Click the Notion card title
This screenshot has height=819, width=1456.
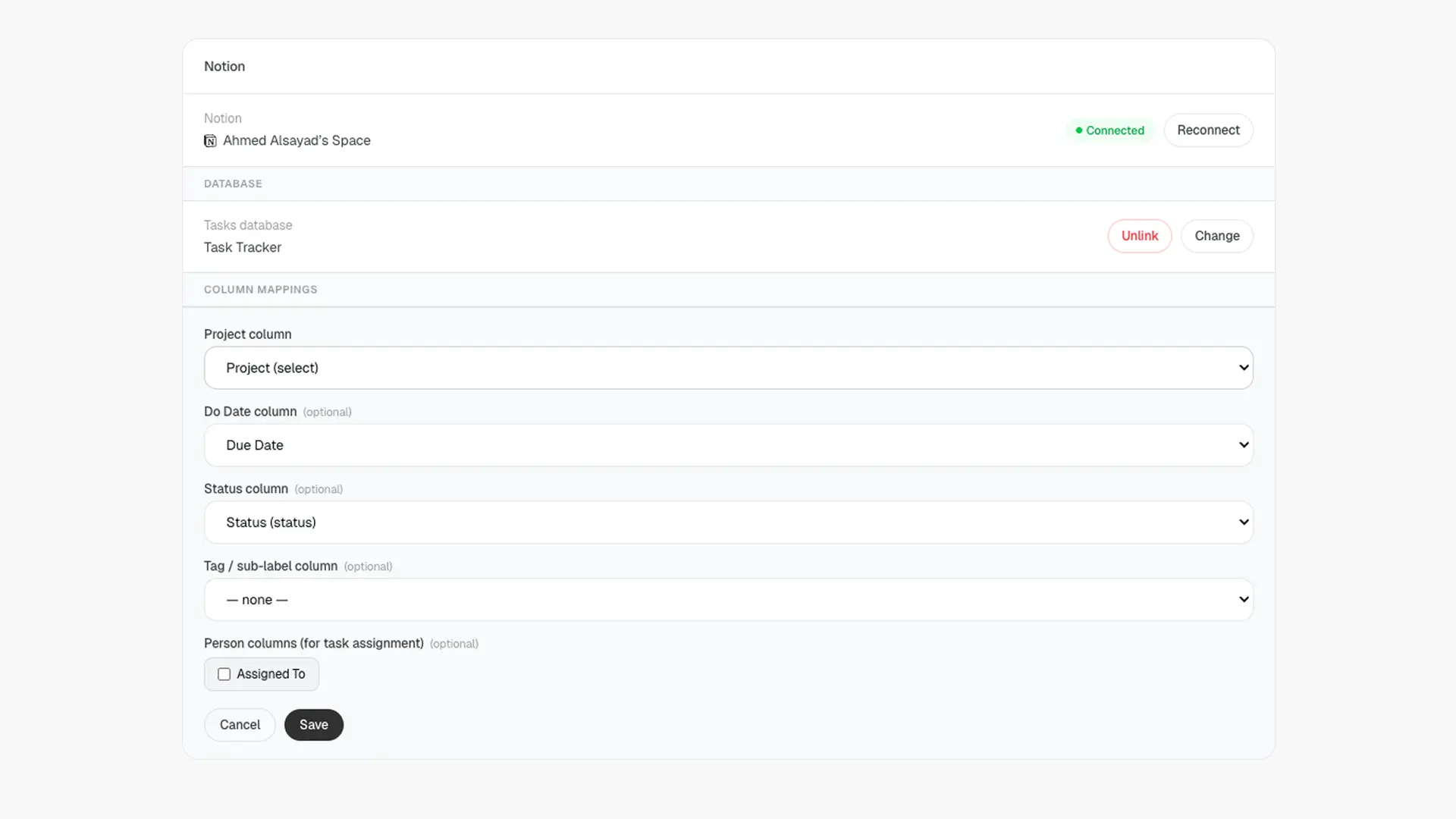pyautogui.click(x=224, y=66)
